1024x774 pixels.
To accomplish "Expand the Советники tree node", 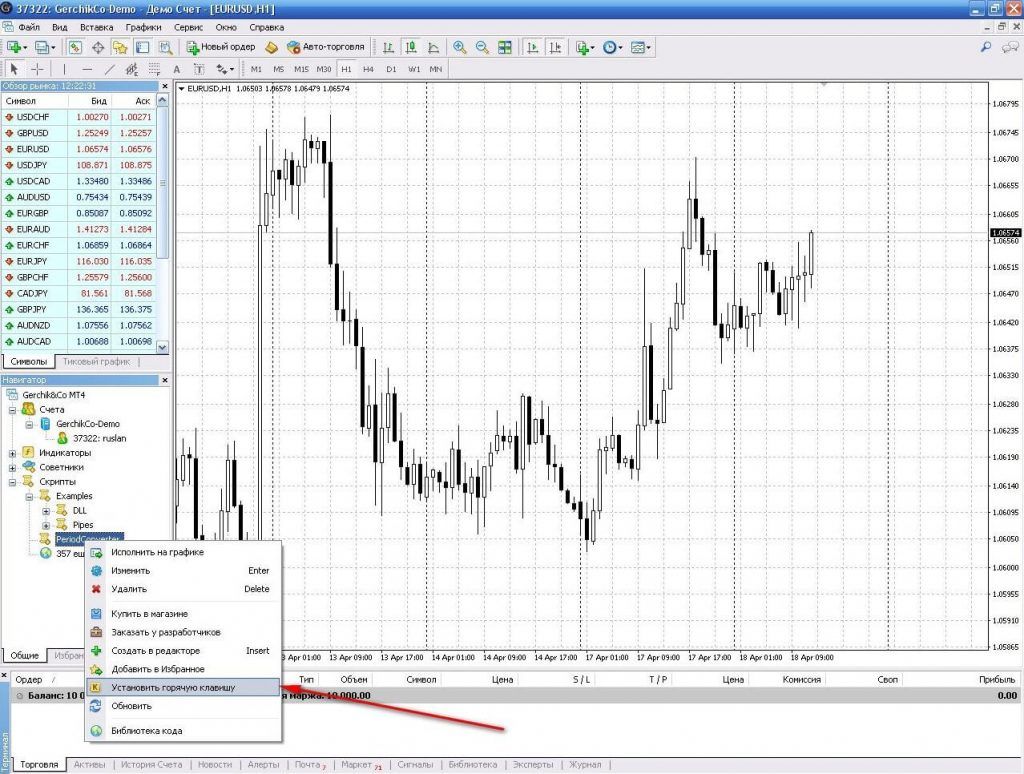I will click(13, 467).
